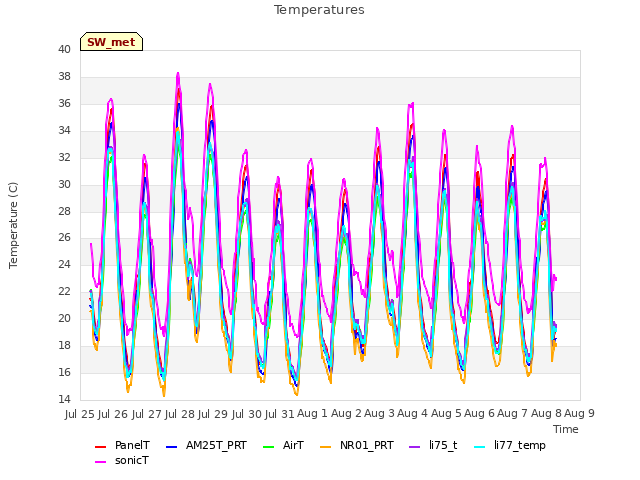
Task: Click the Aug 4 x-axis tick label
Action: pyautogui.click(x=412, y=413)
